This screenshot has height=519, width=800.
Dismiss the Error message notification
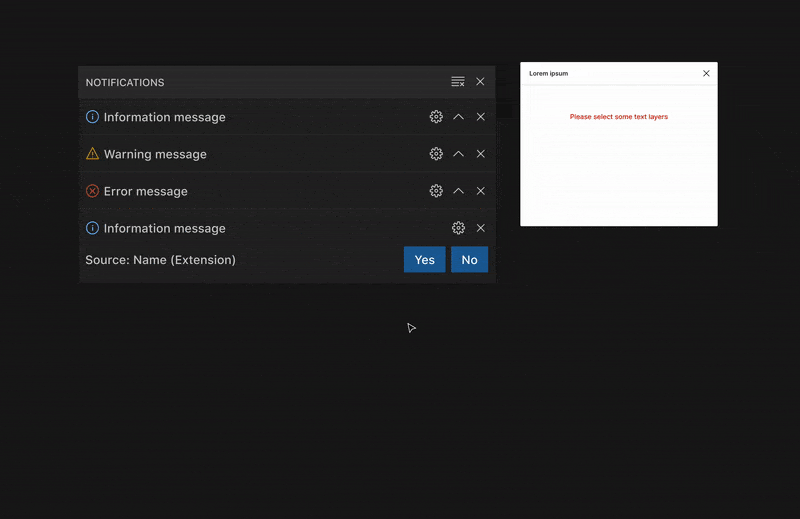(481, 191)
